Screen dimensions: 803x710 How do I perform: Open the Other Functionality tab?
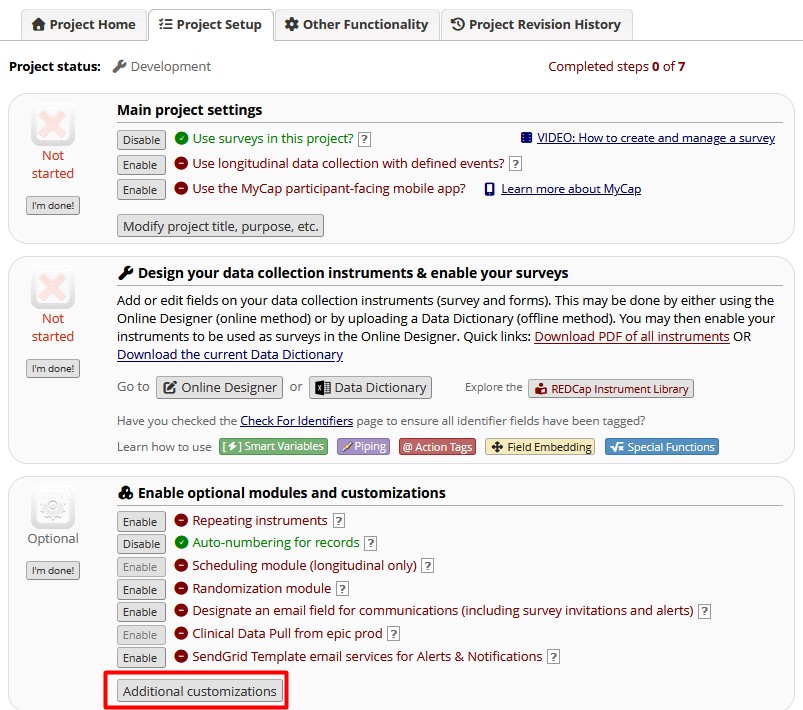(357, 25)
